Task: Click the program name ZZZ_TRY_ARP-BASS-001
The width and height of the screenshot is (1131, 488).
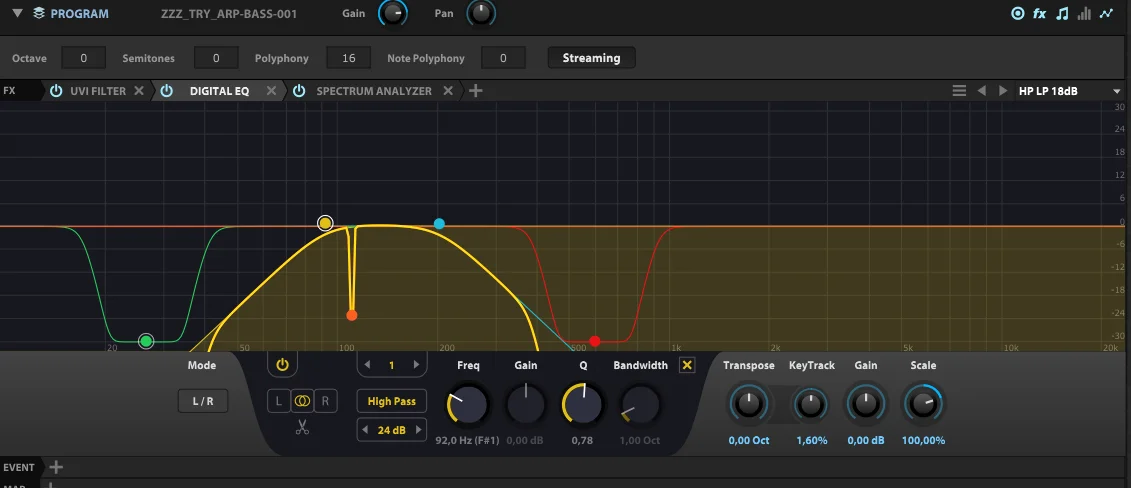Action: tap(229, 14)
